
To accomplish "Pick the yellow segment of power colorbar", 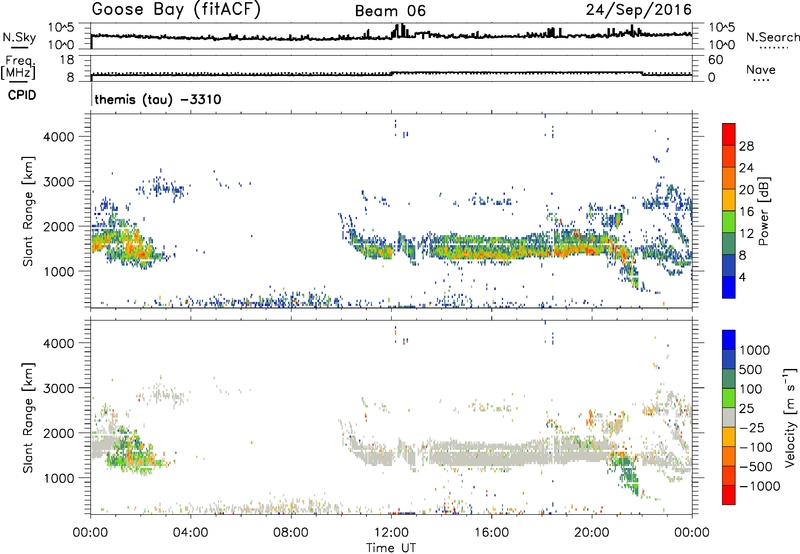I will [x=729, y=200].
